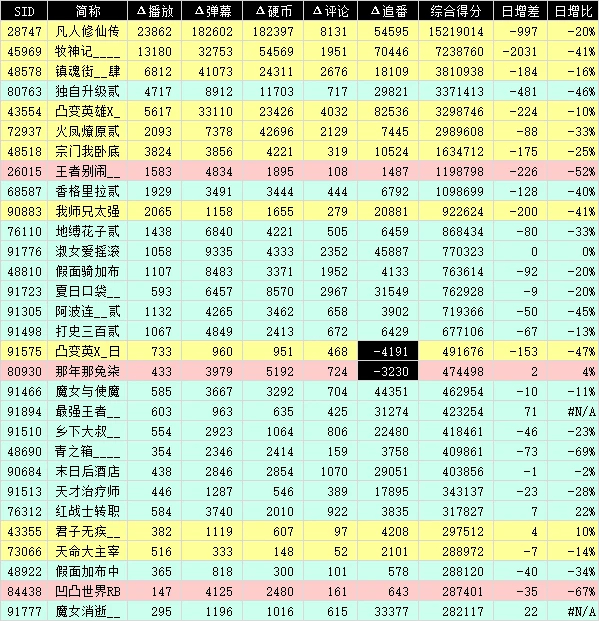Click SID cell 45969

pyautogui.click(x=24, y=51)
